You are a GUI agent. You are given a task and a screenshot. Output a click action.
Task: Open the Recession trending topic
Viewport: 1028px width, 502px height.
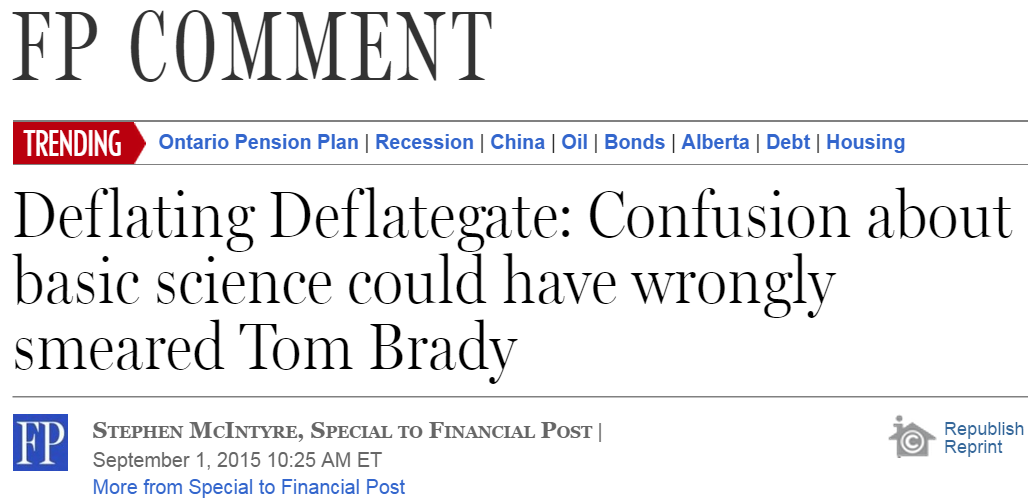pyautogui.click(x=424, y=142)
